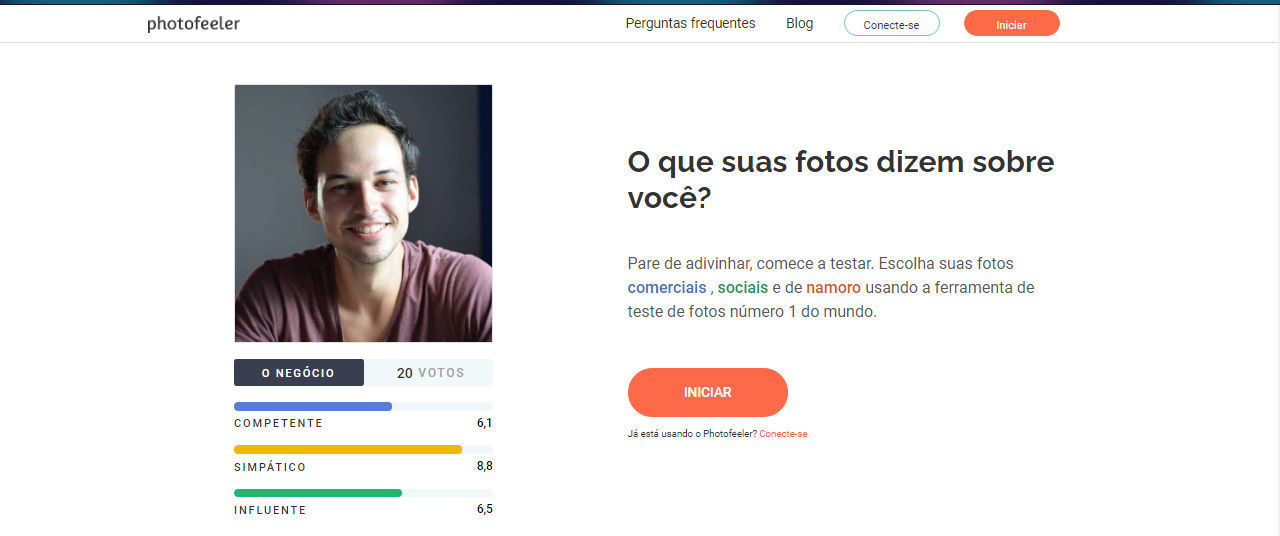Click the 6,5 Influente score
The image size is (1280, 536).
coord(484,509)
